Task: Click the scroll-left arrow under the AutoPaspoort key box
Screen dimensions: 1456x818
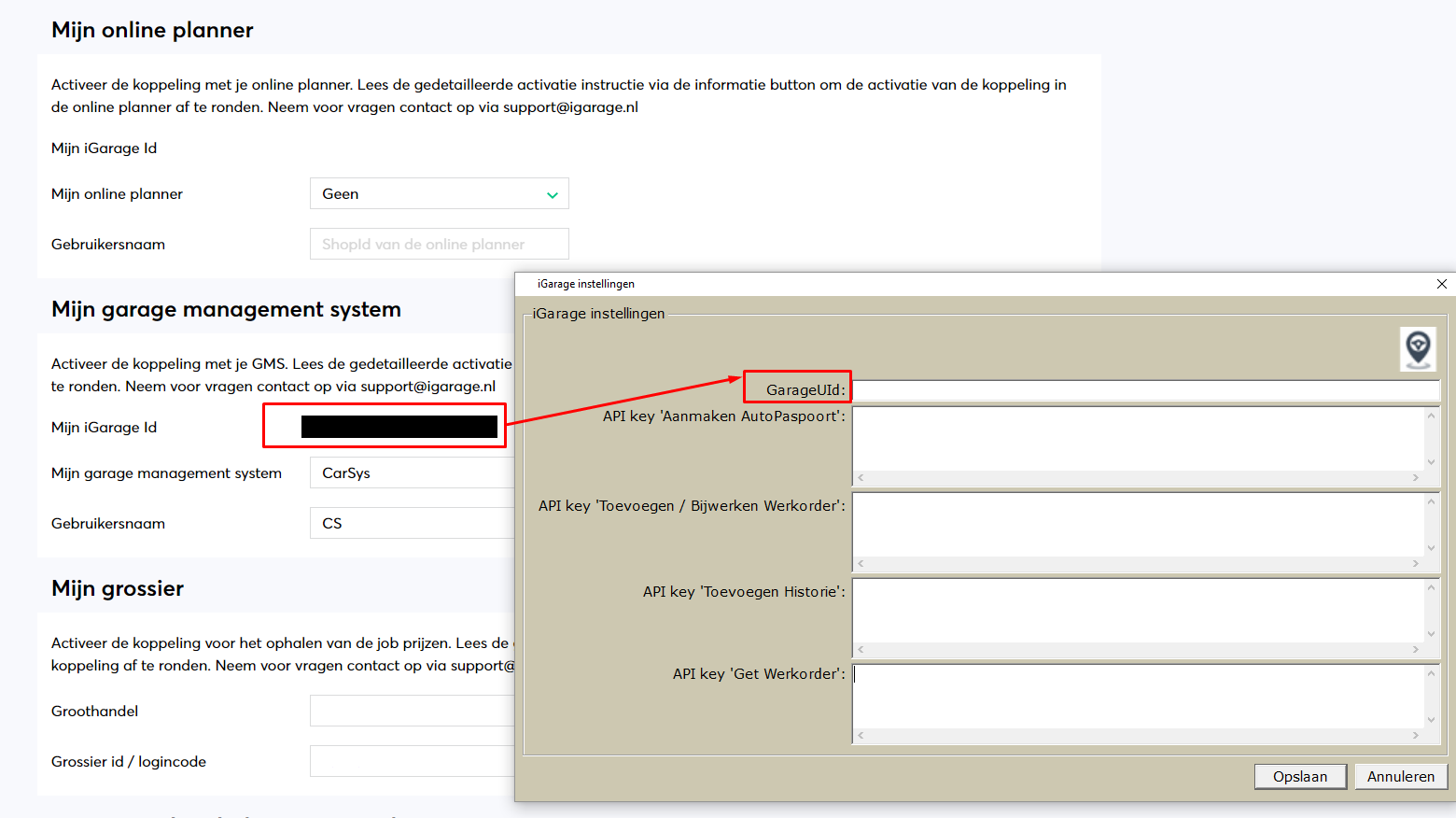Action: tap(861, 478)
